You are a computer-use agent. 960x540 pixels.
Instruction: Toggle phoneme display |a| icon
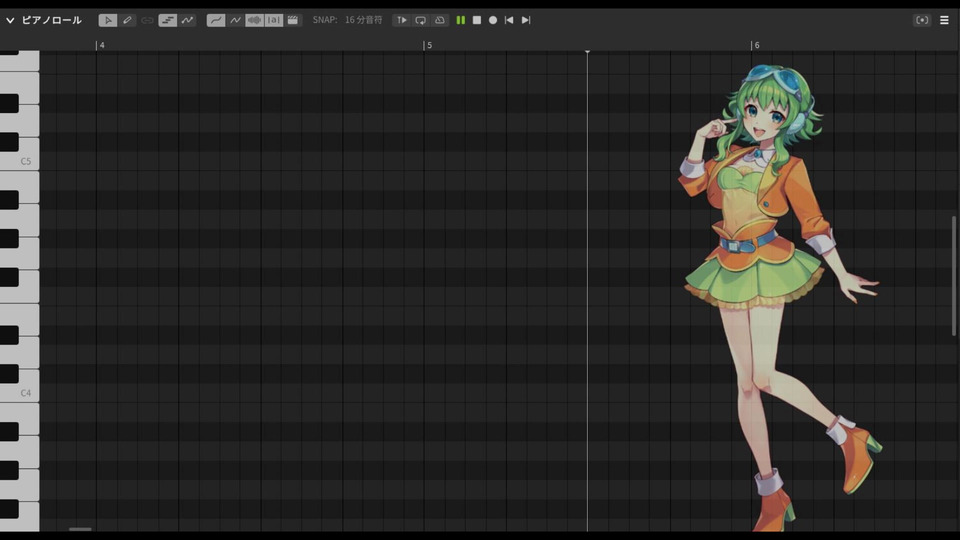(x=274, y=20)
